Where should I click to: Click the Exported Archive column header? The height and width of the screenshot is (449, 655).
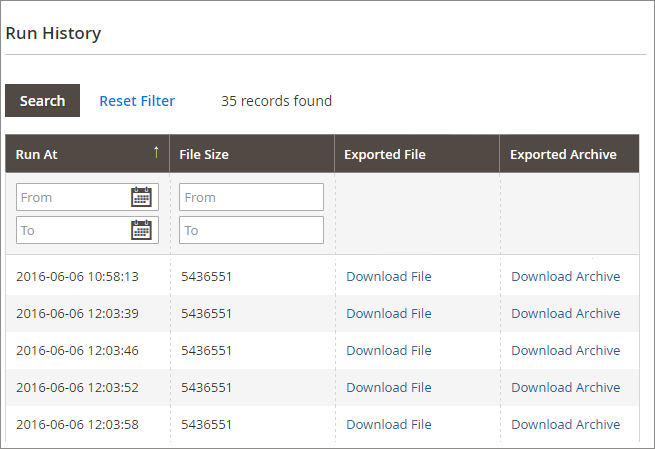point(563,154)
